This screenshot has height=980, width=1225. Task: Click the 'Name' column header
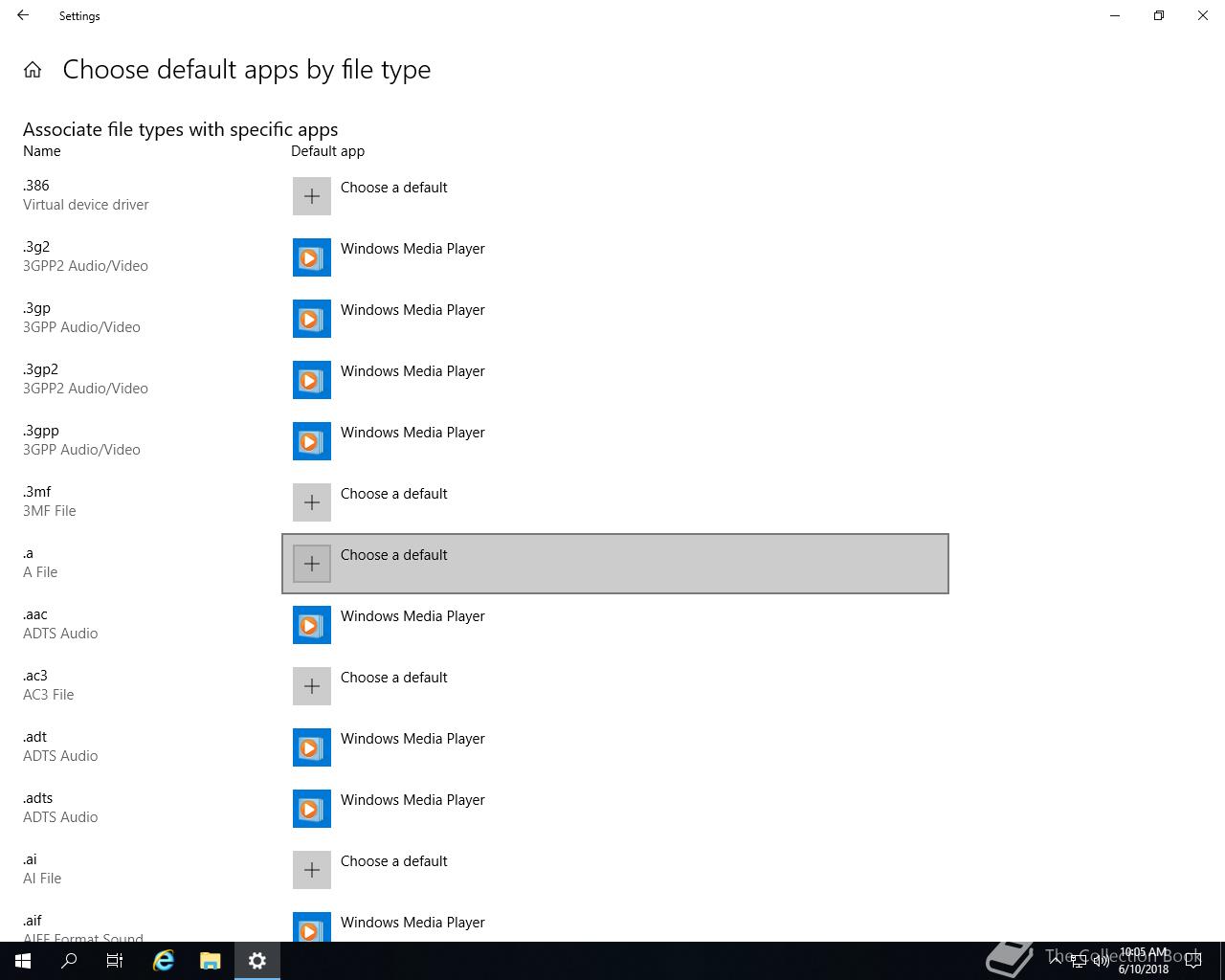point(42,151)
